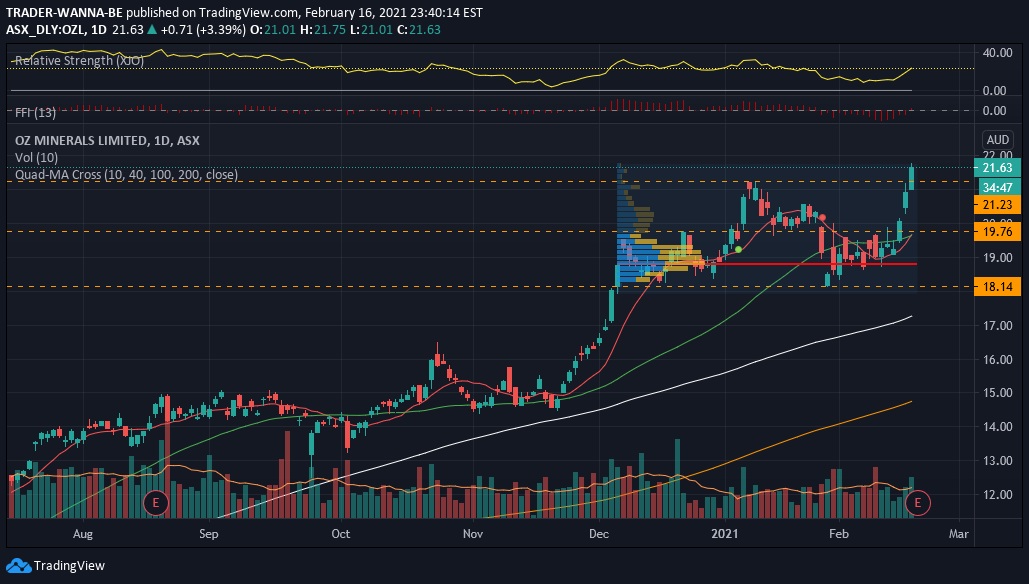The height and width of the screenshot is (584, 1029).
Task: Click the TradingView text link at bottom
Action: point(69,566)
